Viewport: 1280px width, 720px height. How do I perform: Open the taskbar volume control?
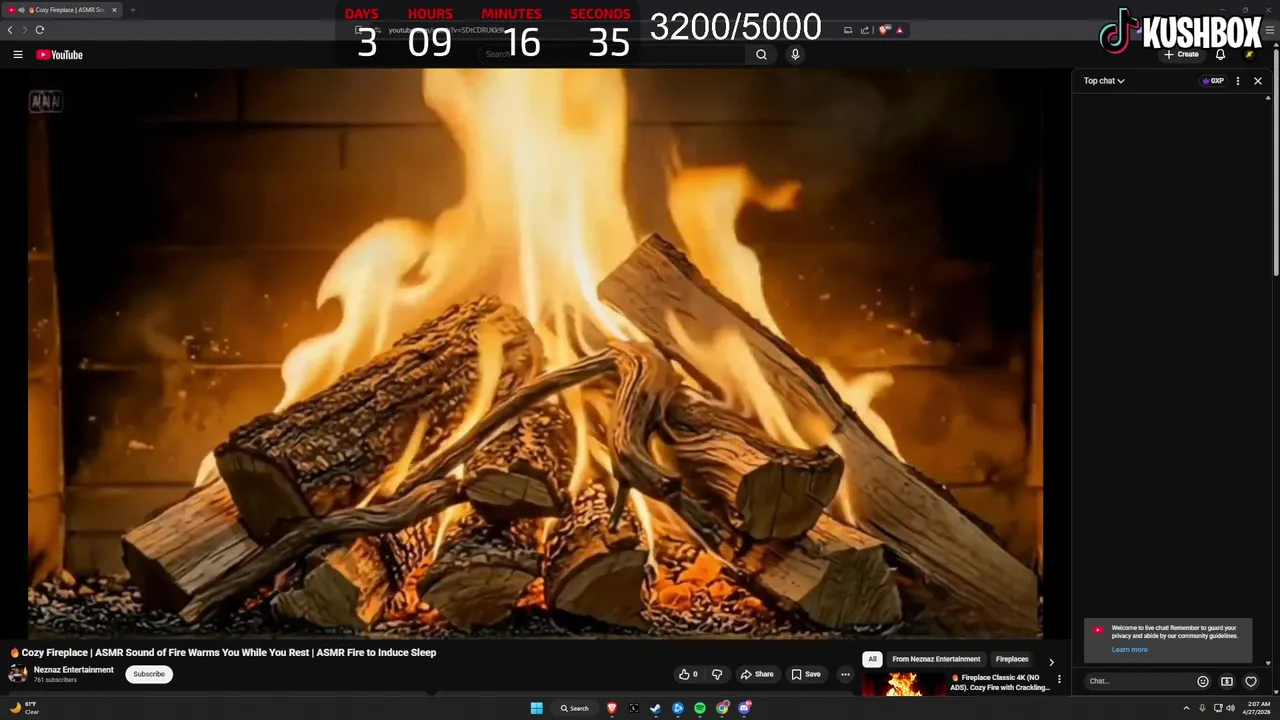point(1230,708)
